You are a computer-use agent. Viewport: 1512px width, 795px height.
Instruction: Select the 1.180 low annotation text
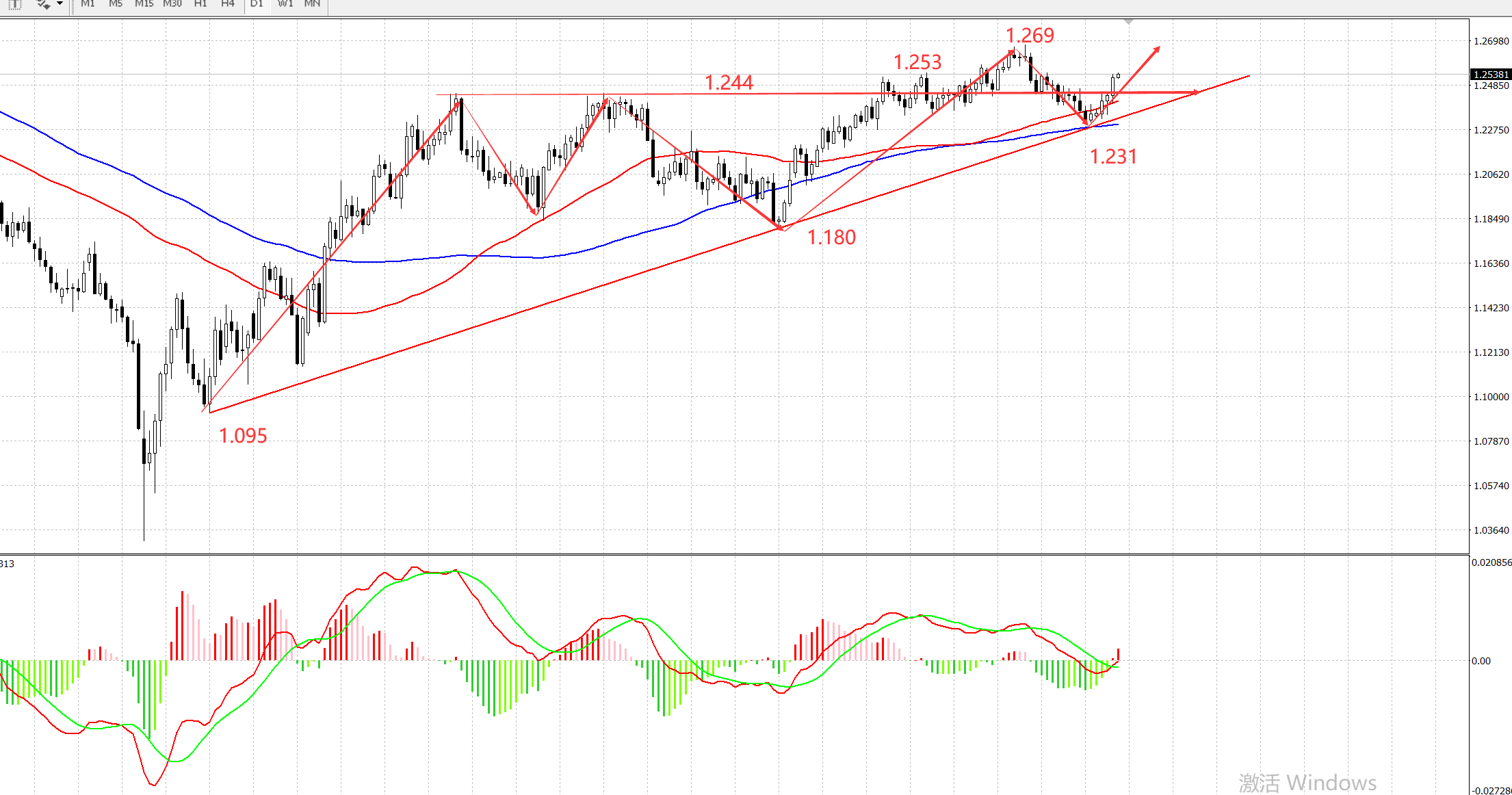831,237
